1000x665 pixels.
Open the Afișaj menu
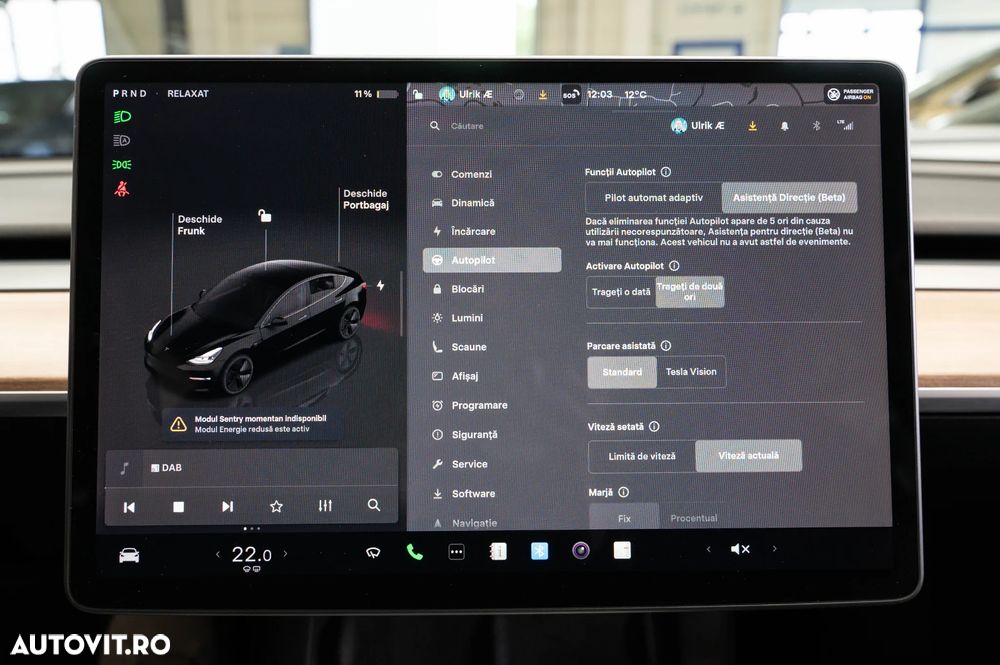tap(492, 376)
